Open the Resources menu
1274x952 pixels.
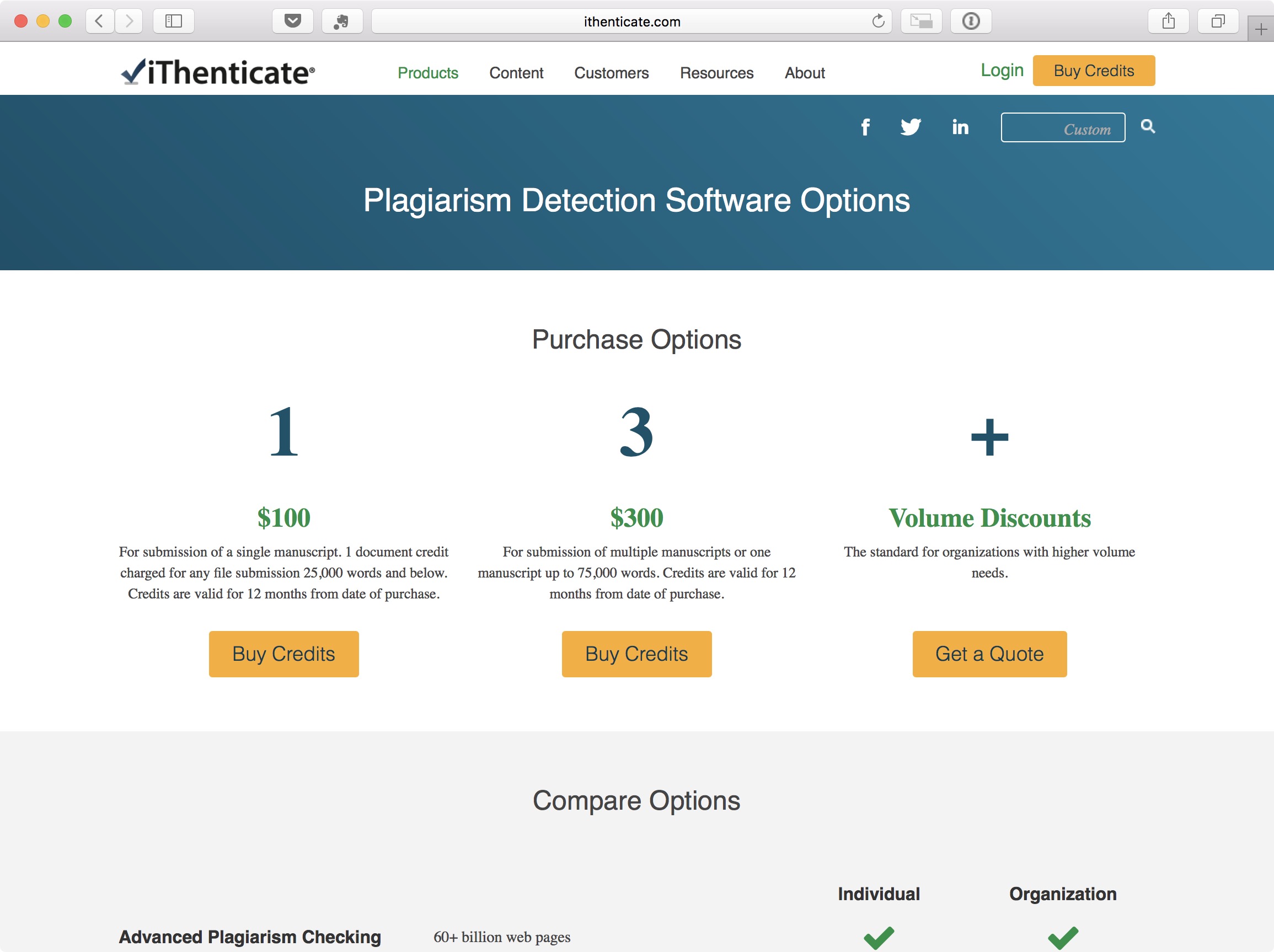pyautogui.click(x=716, y=73)
